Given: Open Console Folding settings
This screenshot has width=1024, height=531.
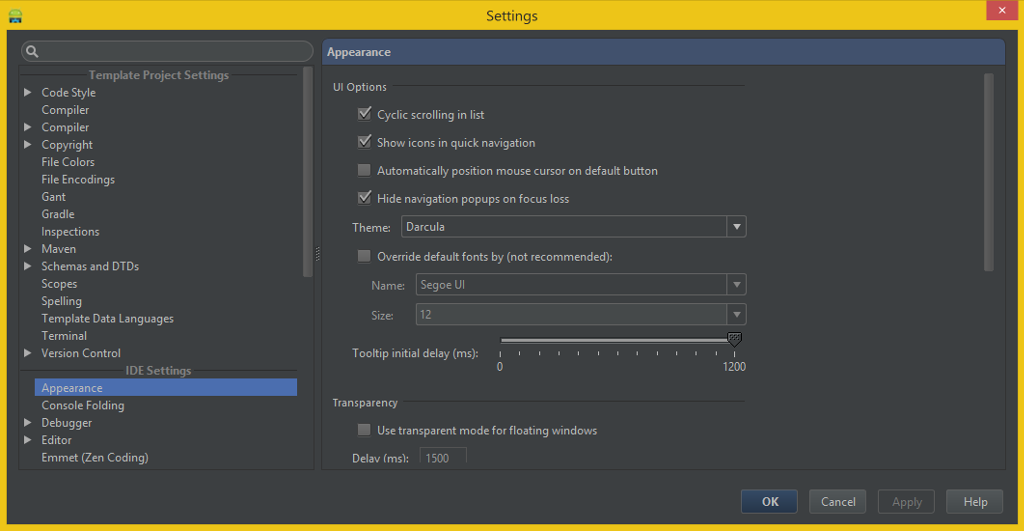Looking at the screenshot, I should pyautogui.click(x=83, y=405).
